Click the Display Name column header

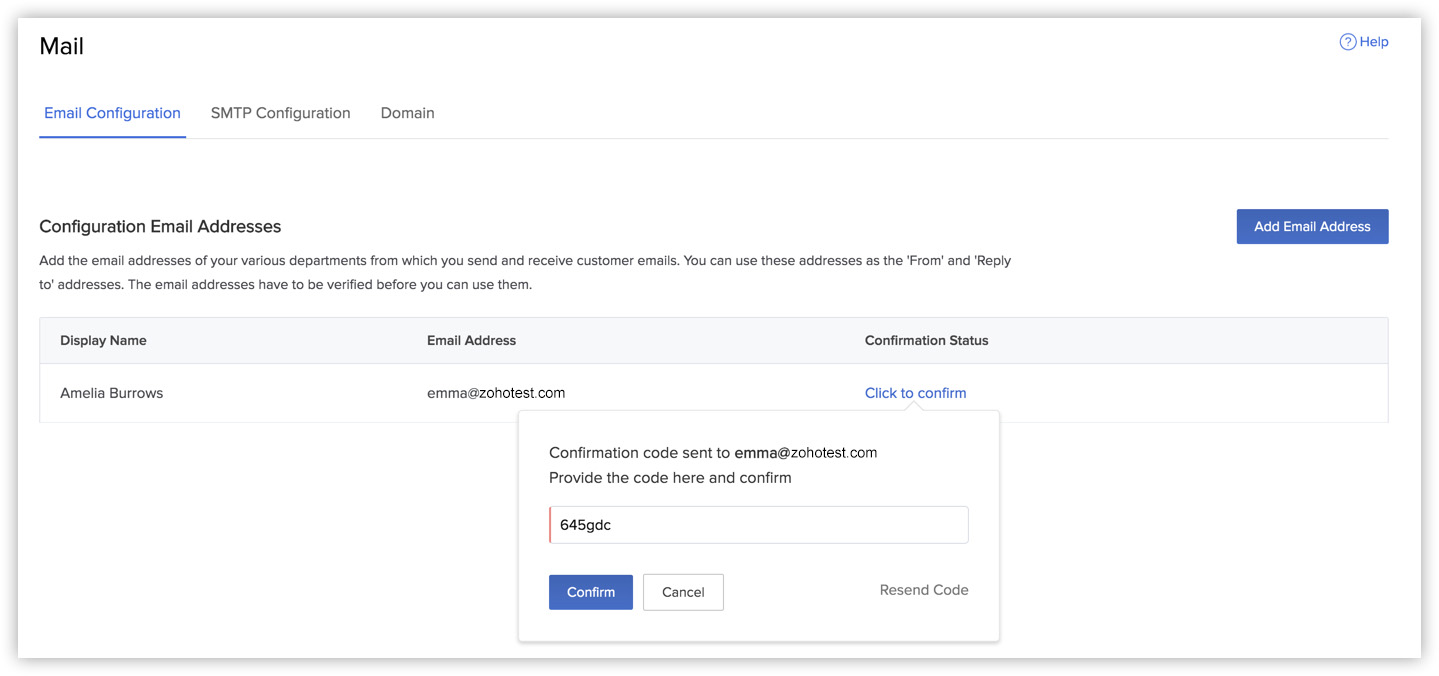(103, 340)
